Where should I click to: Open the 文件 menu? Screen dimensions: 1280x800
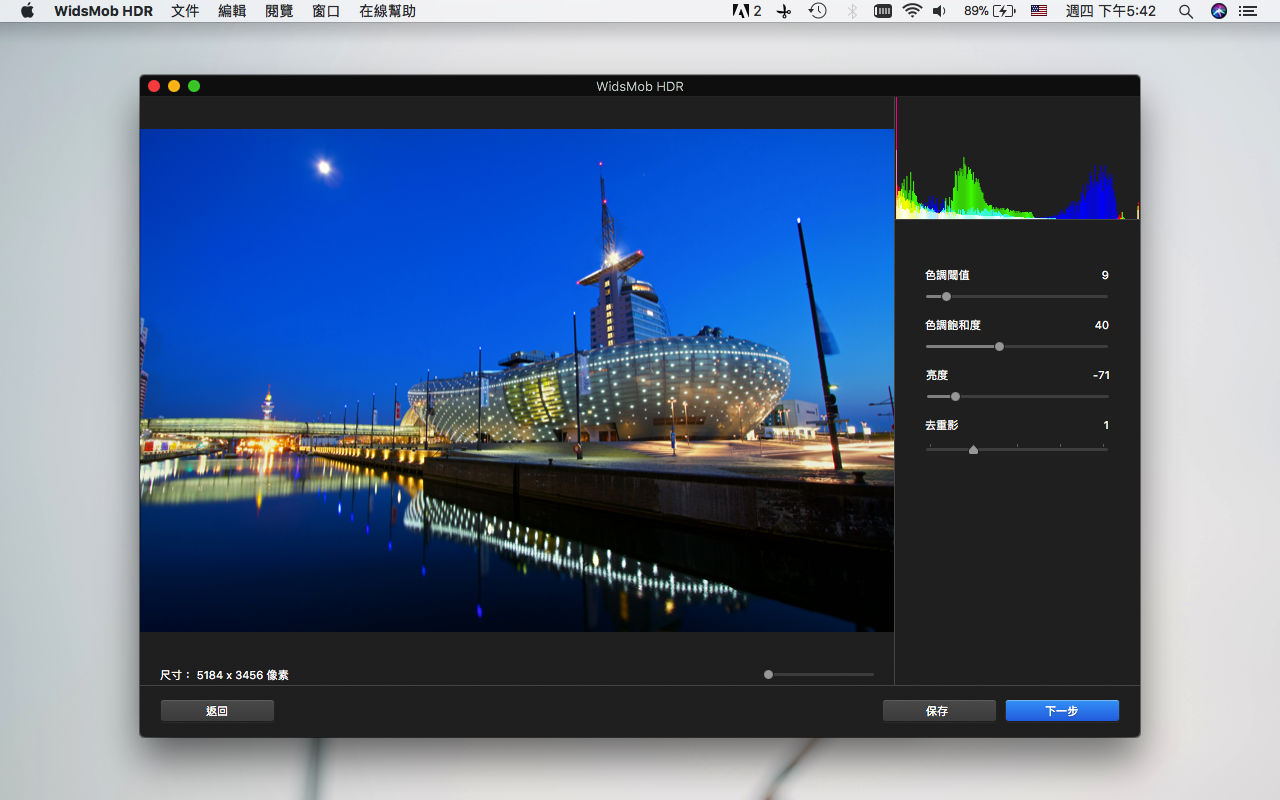click(x=185, y=11)
